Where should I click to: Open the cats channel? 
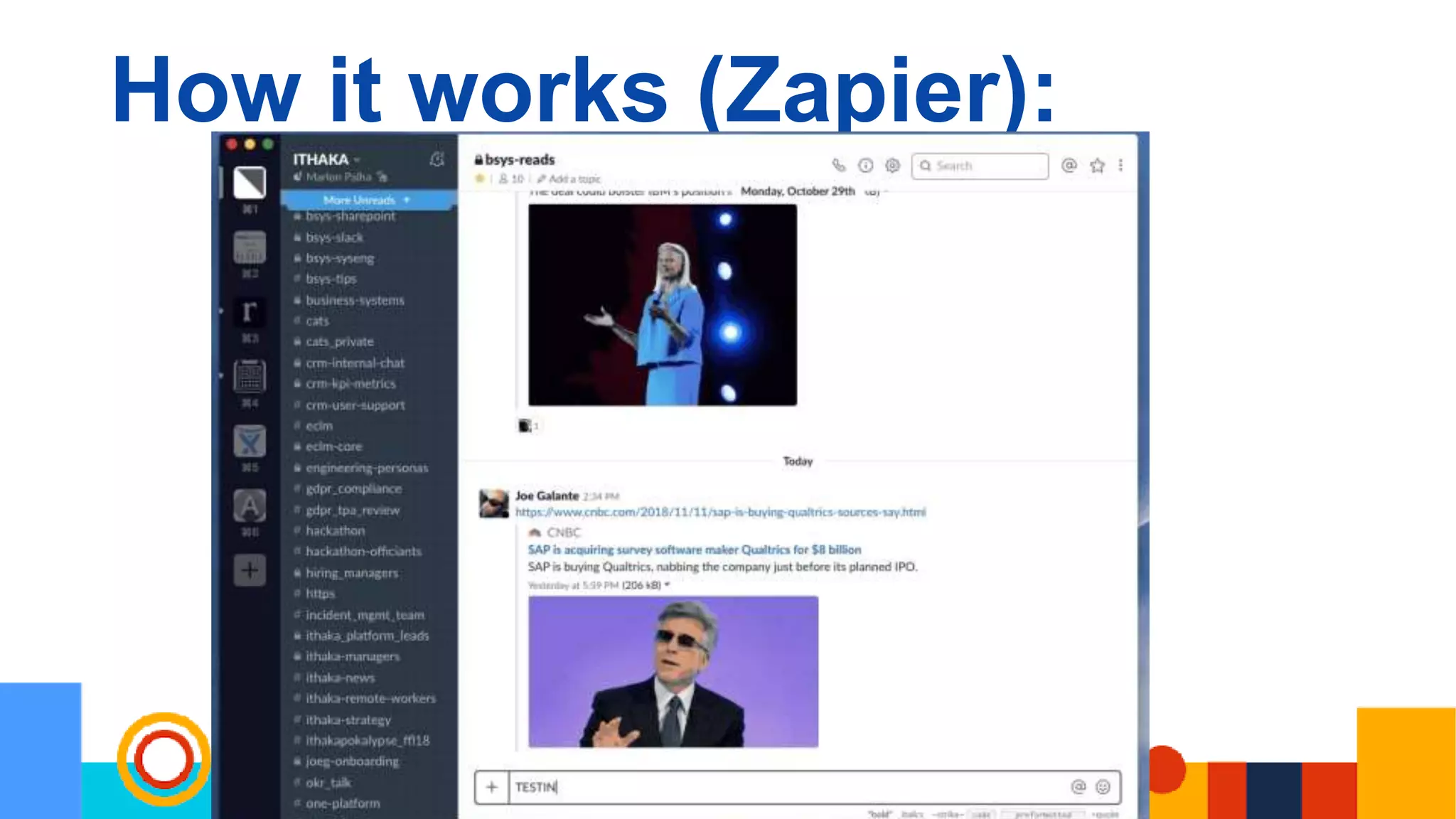point(317,321)
